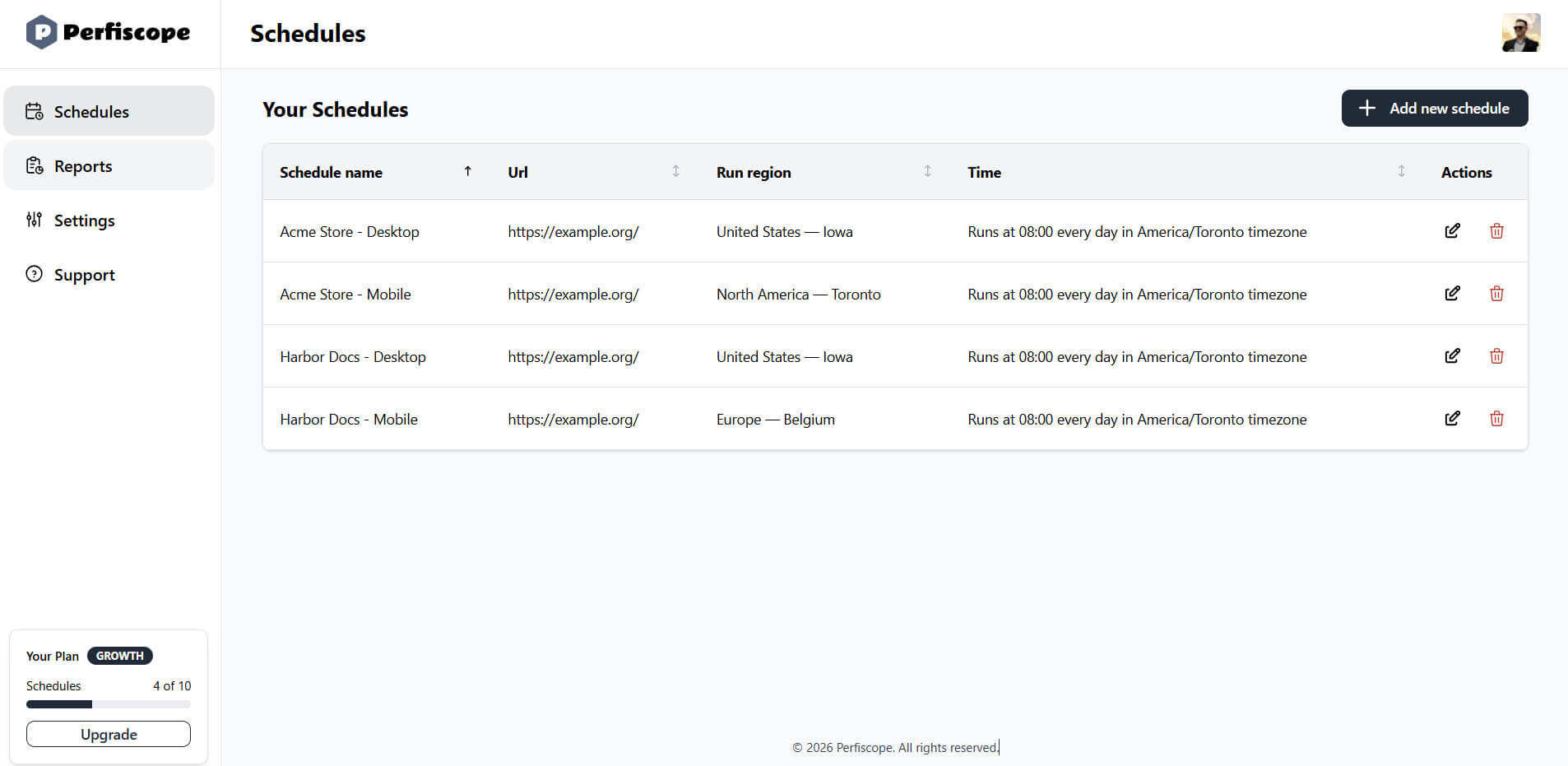Click Europe — Belgium region cell
Viewport: 1568px width, 766px height.
click(776, 420)
